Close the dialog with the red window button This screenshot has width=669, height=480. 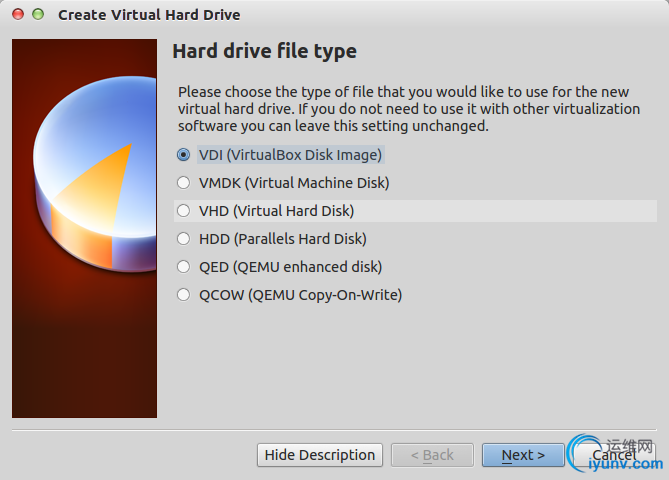pos(16,15)
